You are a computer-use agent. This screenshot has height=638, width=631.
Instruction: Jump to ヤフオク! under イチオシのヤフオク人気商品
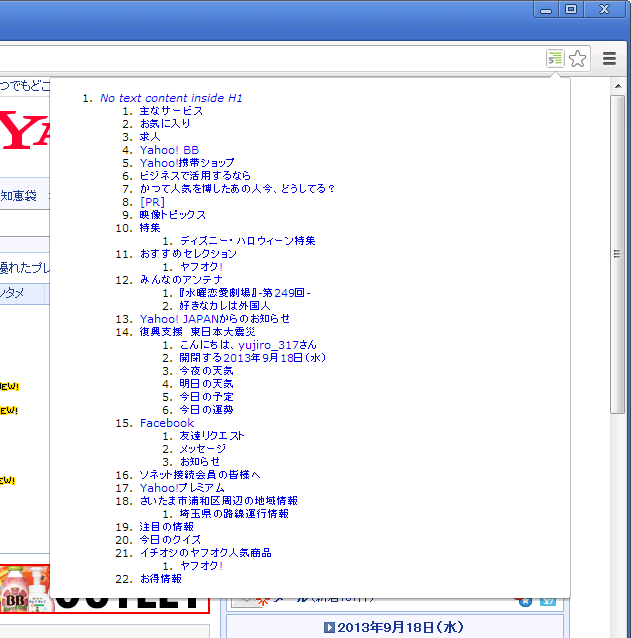pyautogui.click(x=201, y=566)
